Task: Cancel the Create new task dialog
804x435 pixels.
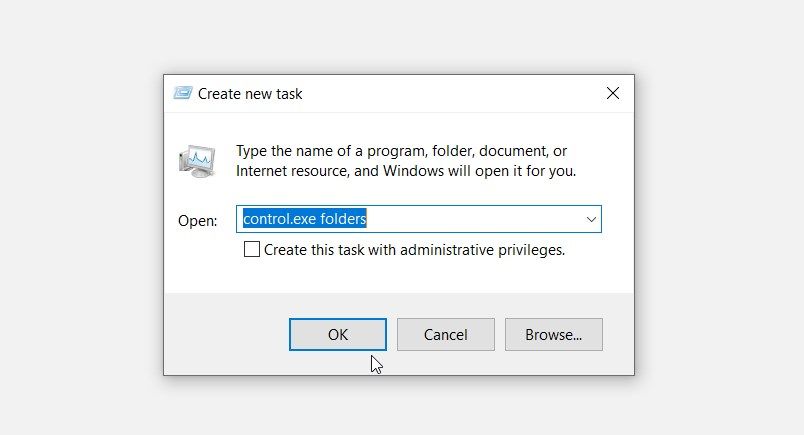Action: [x=446, y=334]
